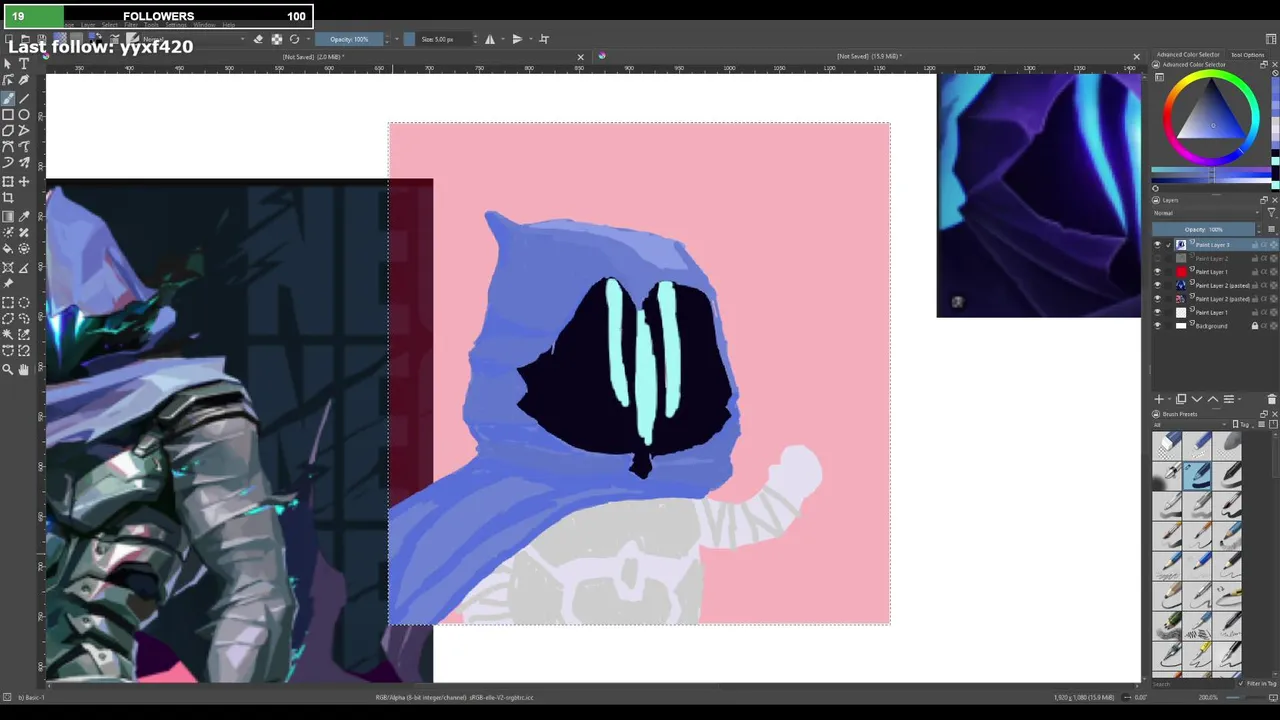The height and width of the screenshot is (720, 1280).
Task: Select Paint Layer 1 with red thumbnail
Action: [x=1214, y=272]
